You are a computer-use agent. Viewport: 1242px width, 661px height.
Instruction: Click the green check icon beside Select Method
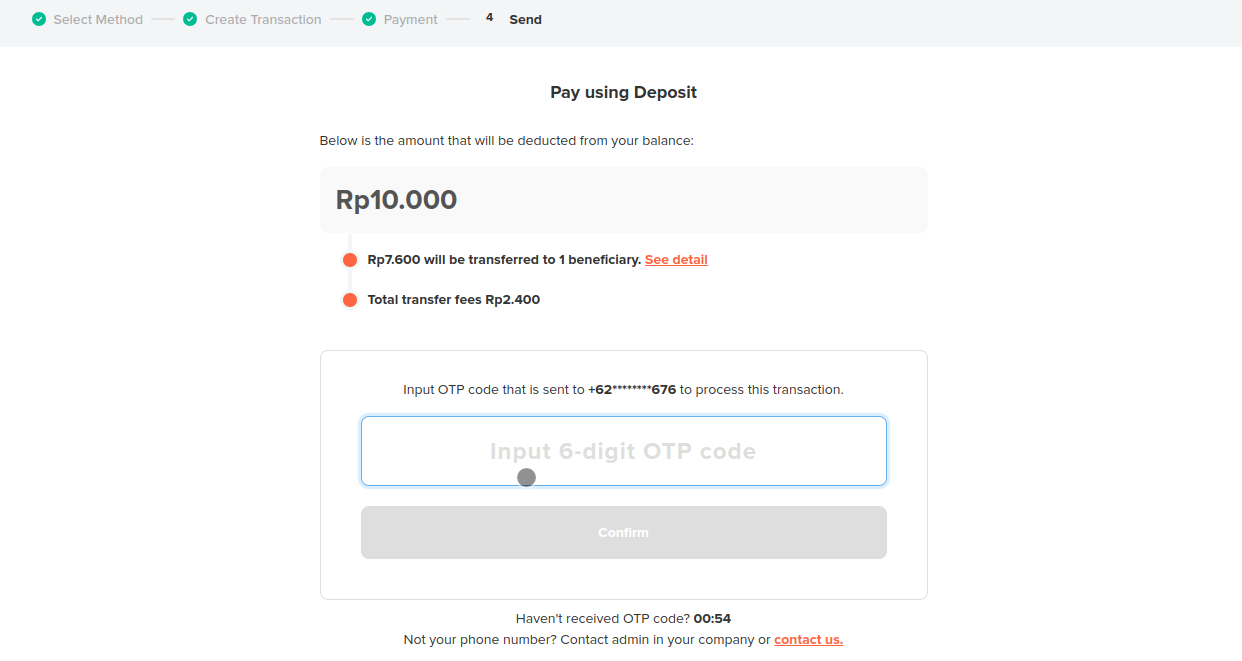coord(39,19)
